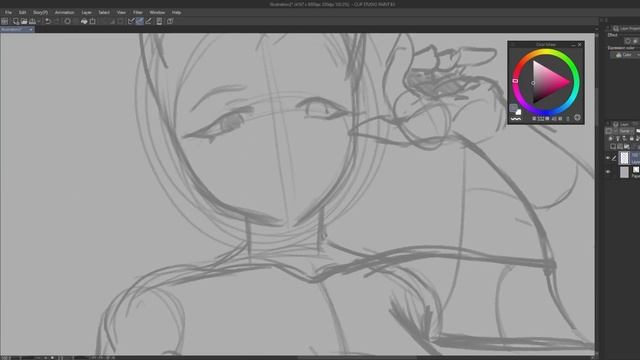
Task: Click the selected layer's thumbnail
Action: [624, 158]
